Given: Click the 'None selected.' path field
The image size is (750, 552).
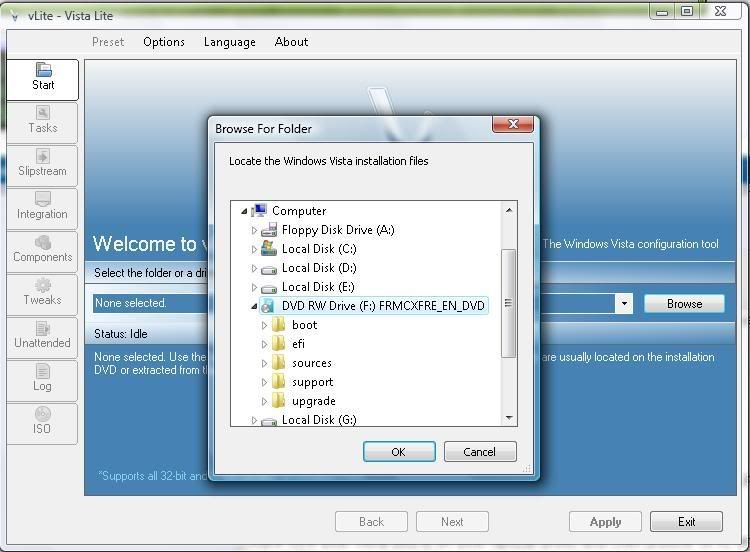Looking at the screenshot, I should pyautogui.click(x=354, y=304).
